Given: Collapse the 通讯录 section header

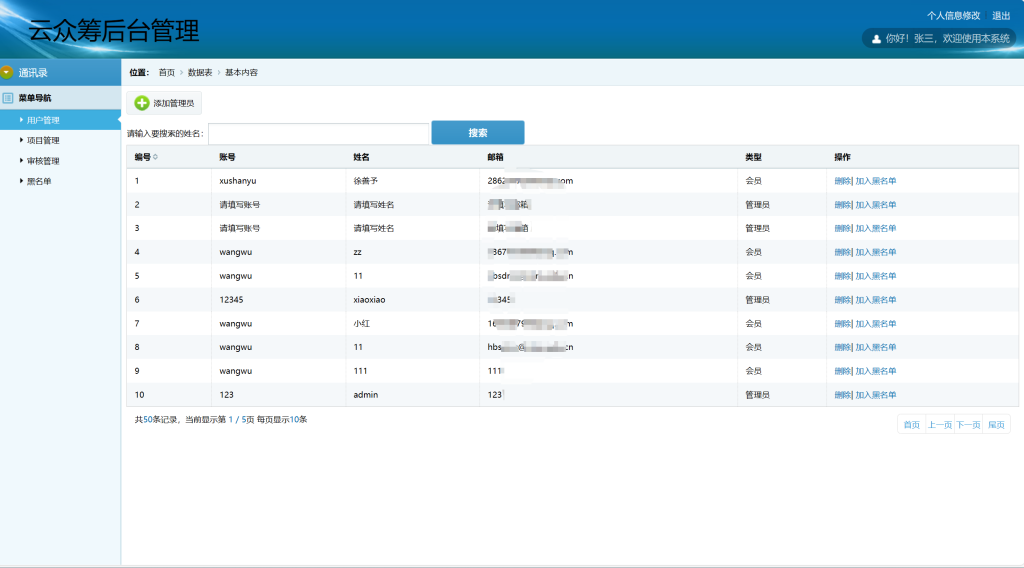Looking at the screenshot, I should [60, 72].
